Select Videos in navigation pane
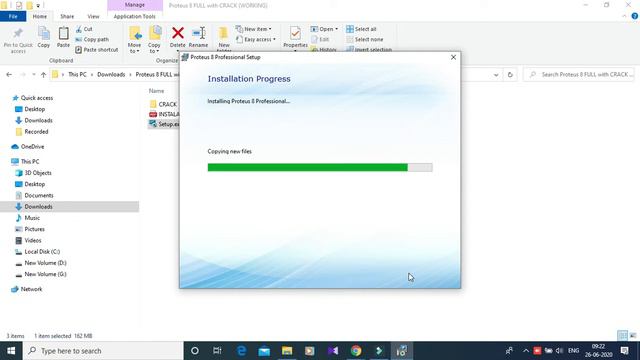This screenshot has width=640, height=360. tap(33, 240)
